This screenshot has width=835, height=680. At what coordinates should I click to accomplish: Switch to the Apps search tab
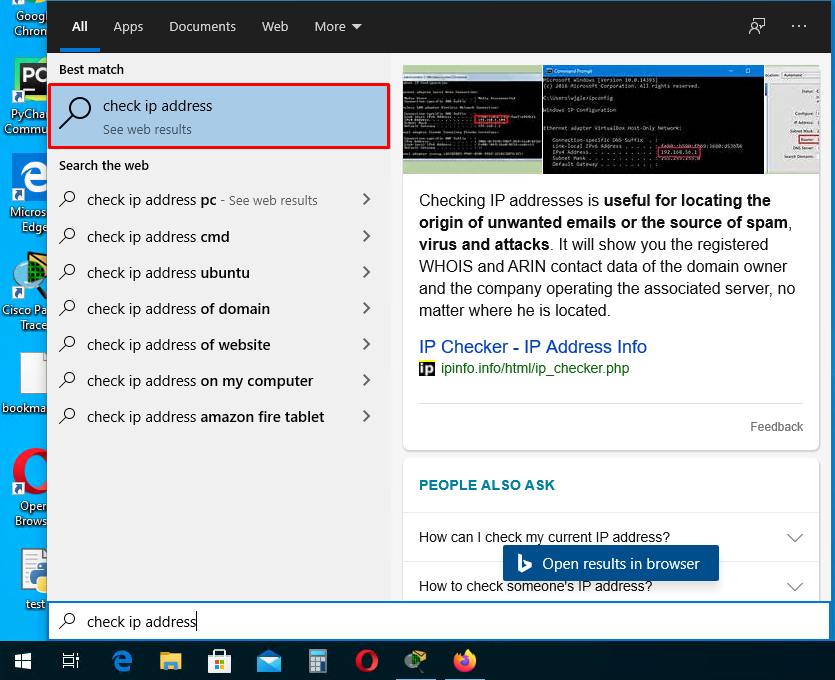128,27
